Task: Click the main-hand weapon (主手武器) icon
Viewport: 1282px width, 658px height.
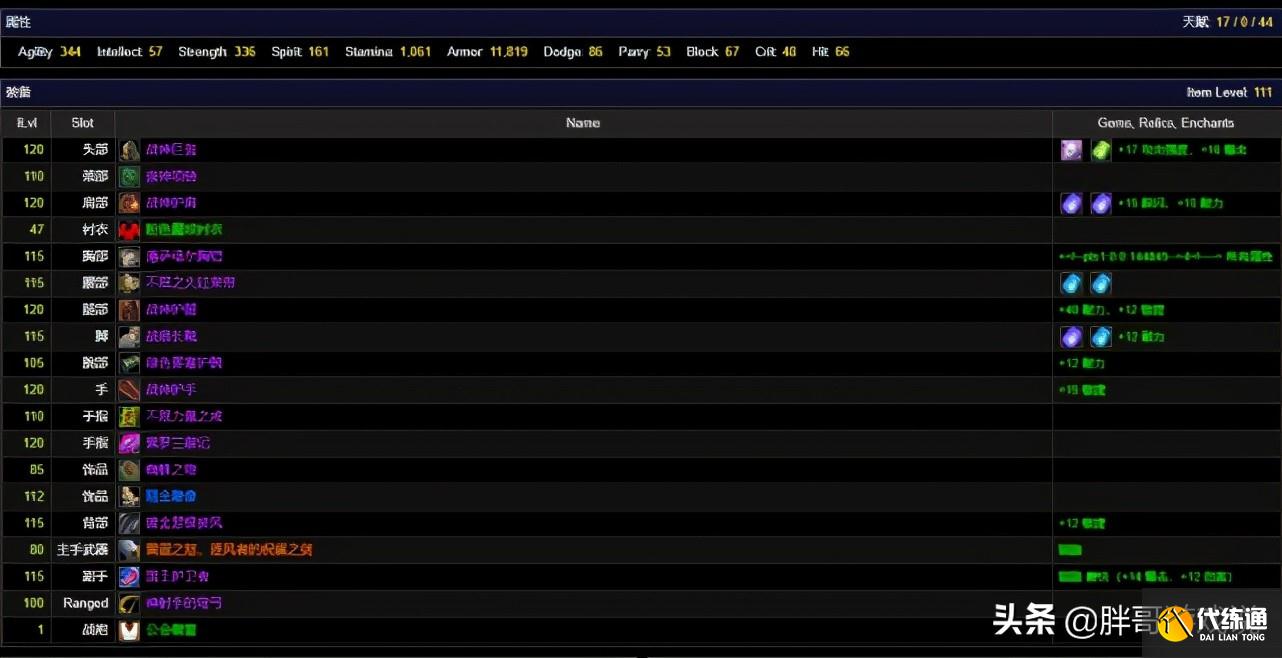Action: (129, 550)
